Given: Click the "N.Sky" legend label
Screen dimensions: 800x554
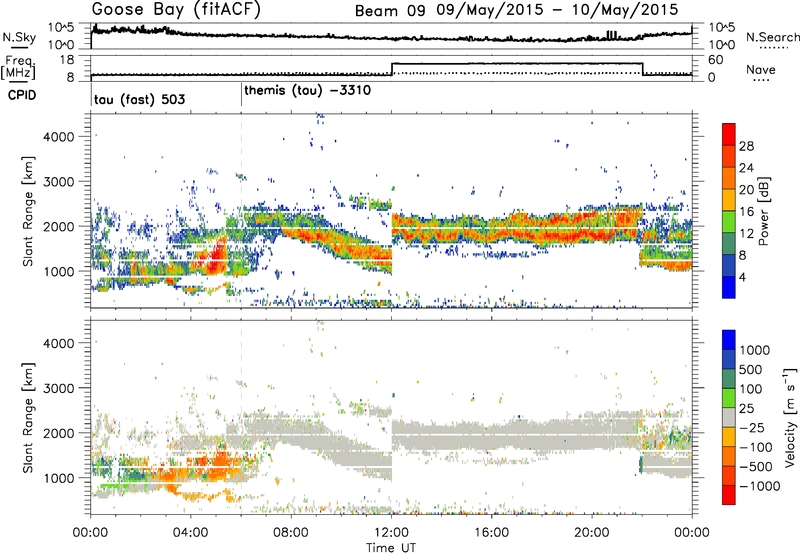Looking at the screenshot, I should 19,37.
